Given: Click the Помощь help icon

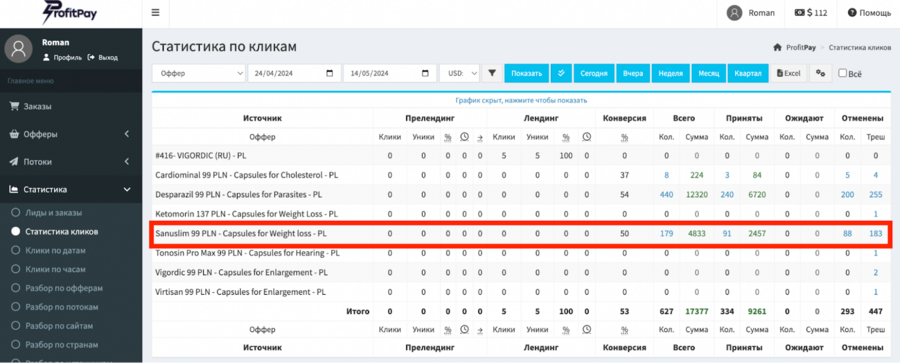Looking at the screenshot, I should [x=852, y=13].
